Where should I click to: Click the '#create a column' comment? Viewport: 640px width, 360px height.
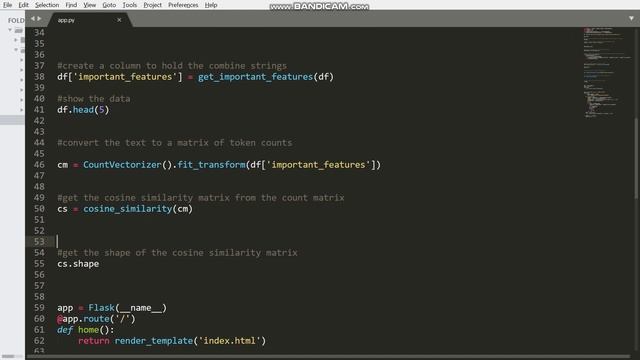click(172, 66)
